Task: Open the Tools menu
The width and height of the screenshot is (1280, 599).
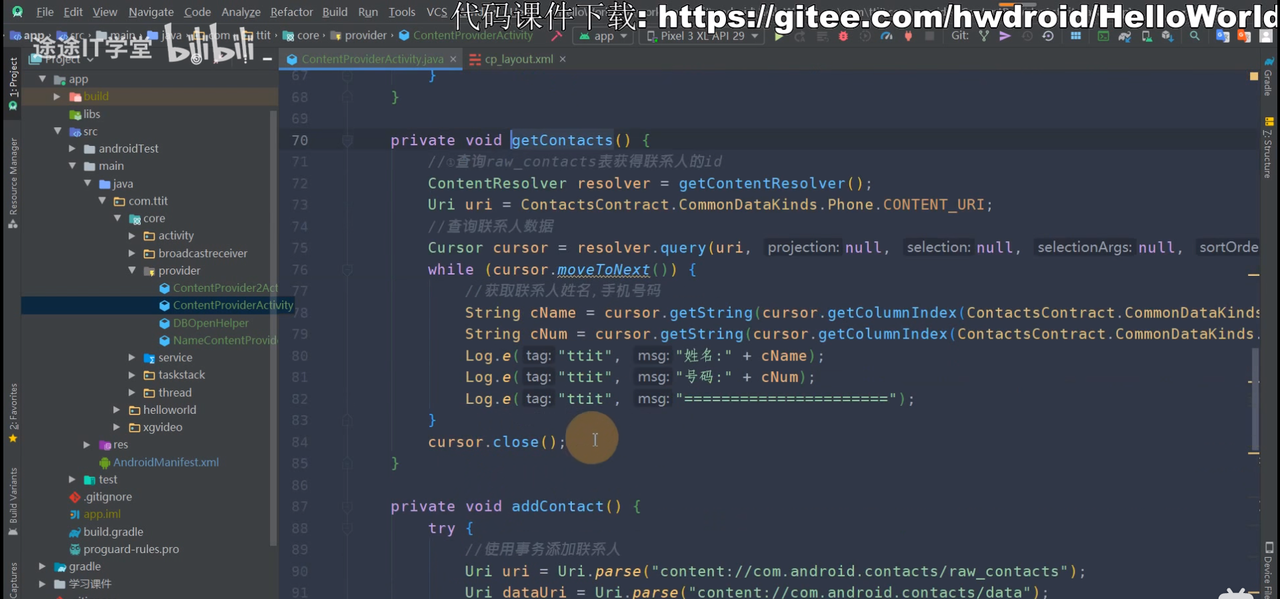Action: (x=402, y=12)
